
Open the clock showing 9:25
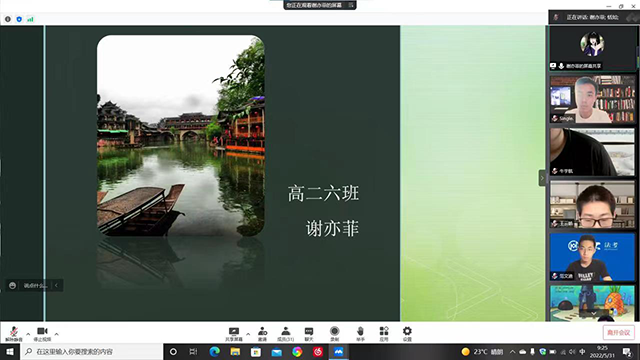pos(602,351)
